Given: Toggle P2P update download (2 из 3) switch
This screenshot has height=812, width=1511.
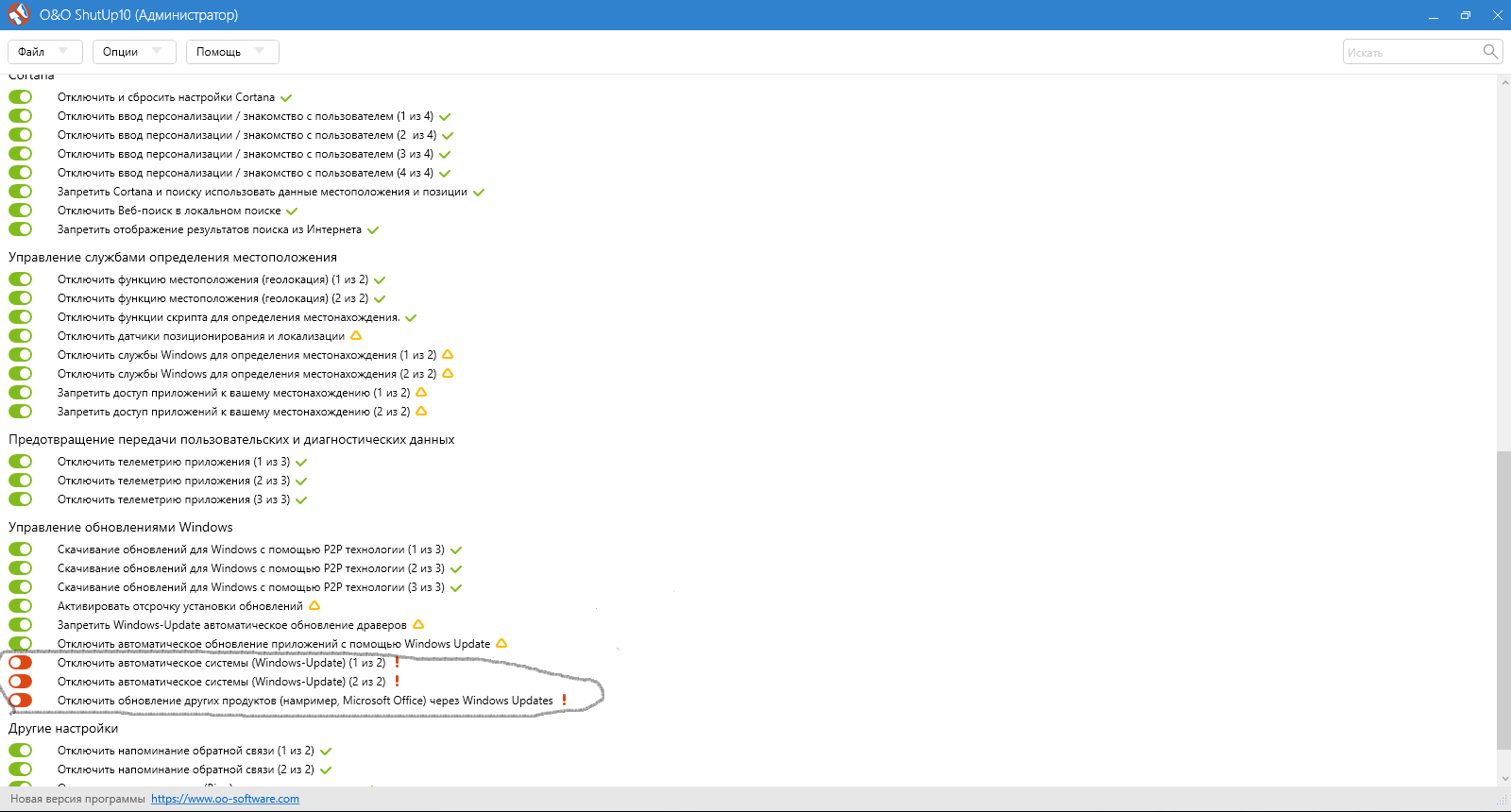Looking at the screenshot, I should point(21,567).
